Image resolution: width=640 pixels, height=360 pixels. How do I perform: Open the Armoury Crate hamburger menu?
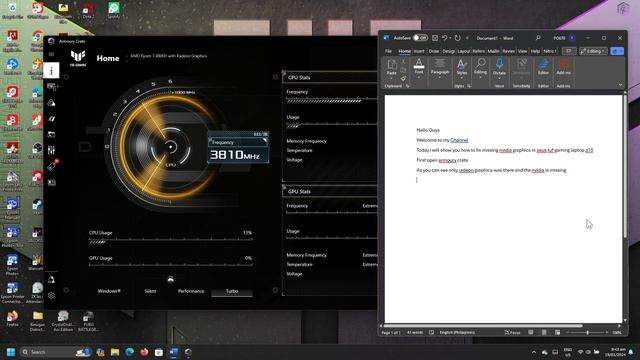(51, 54)
